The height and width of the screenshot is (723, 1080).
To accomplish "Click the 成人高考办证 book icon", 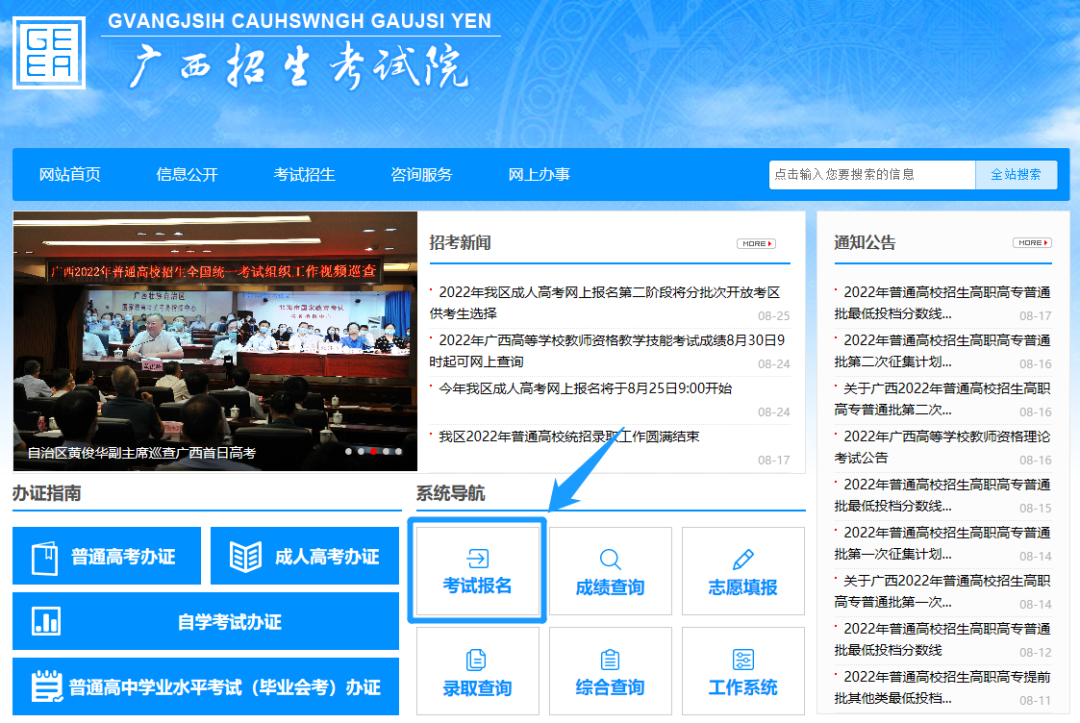I will 245,557.
